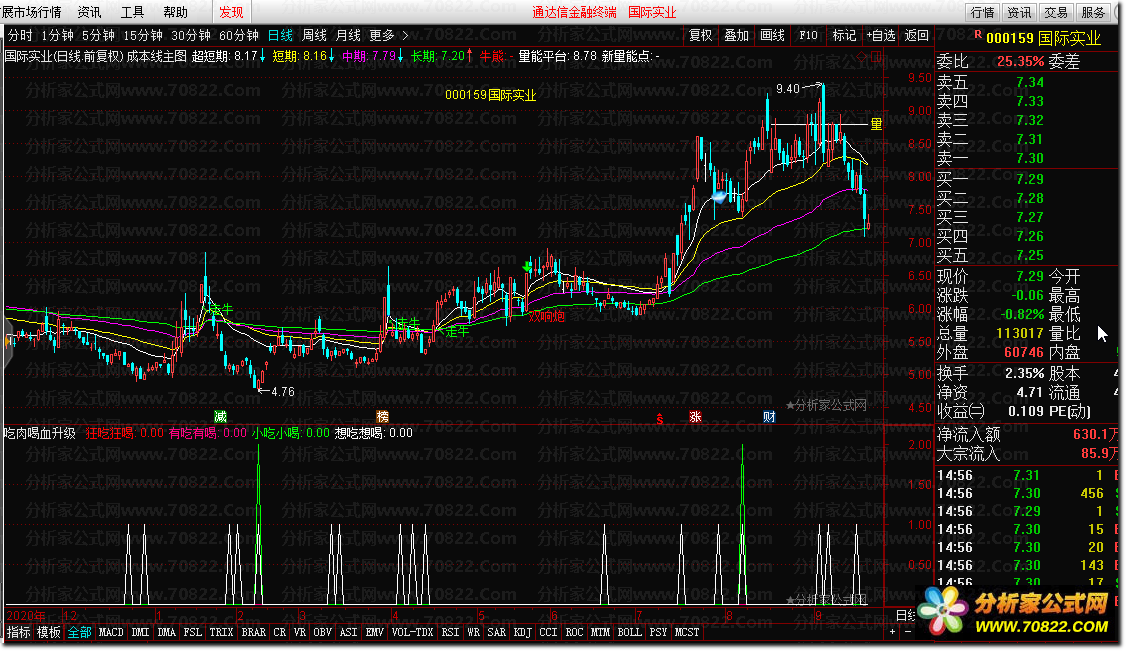The width and height of the screenshot is (1127, 651).
Task: Select the 30分钟 period
Action: [190, 35]
